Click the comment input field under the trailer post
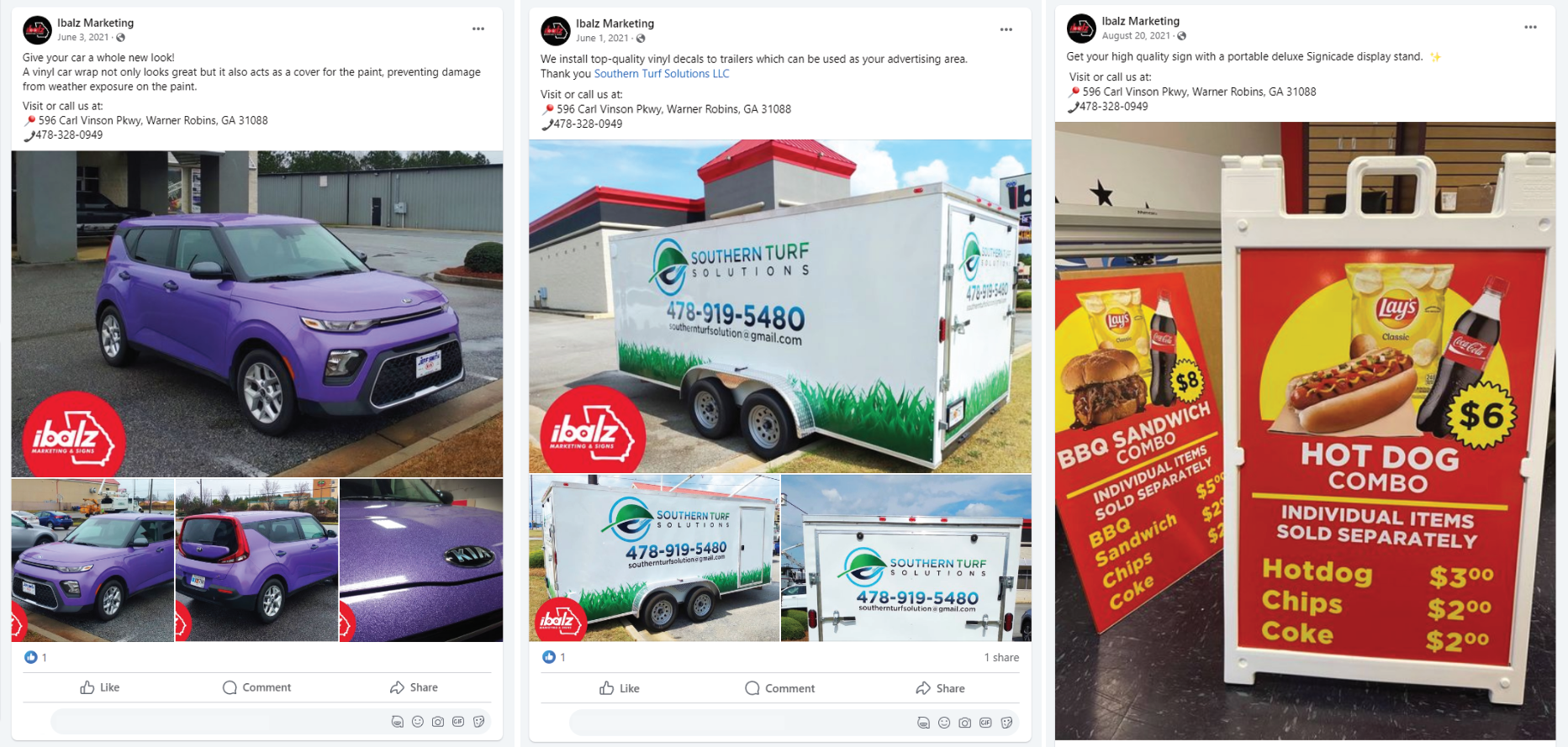The height and width of the screenshot is (747, 1568). tap(795, 723)
